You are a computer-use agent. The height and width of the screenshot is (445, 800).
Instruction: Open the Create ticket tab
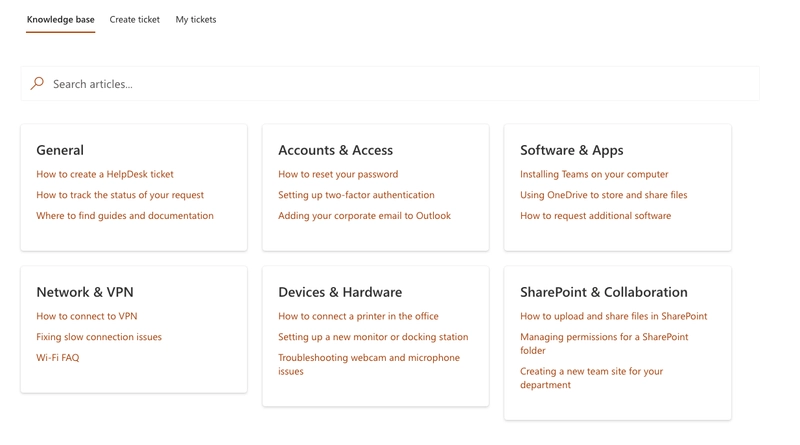[x=135, y=19]
